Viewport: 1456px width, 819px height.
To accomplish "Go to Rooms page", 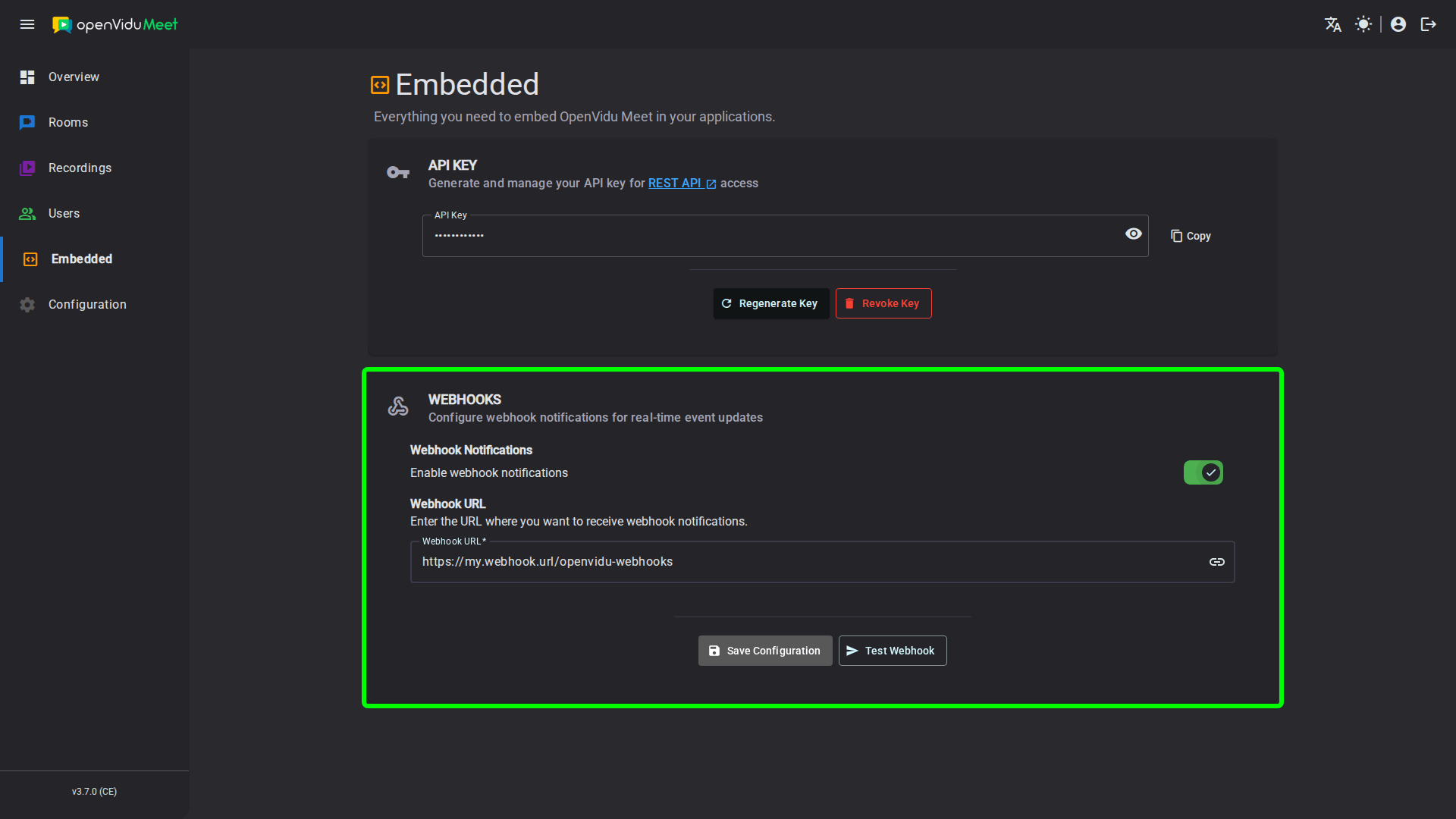I will pos(95,123).
